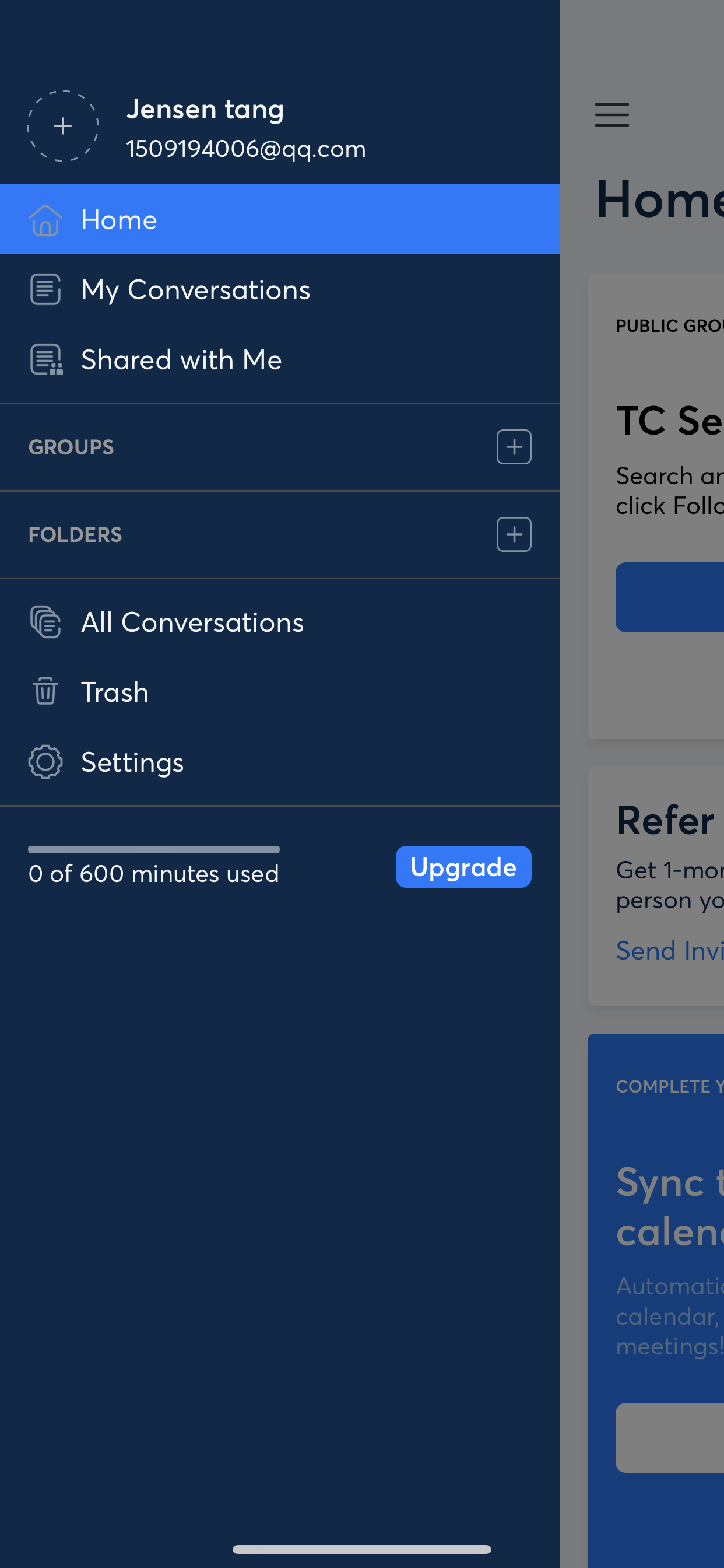Click the Settings gear icon
Image resolution: width=724 pixels, height=1568 pixels.
(45, 761)
